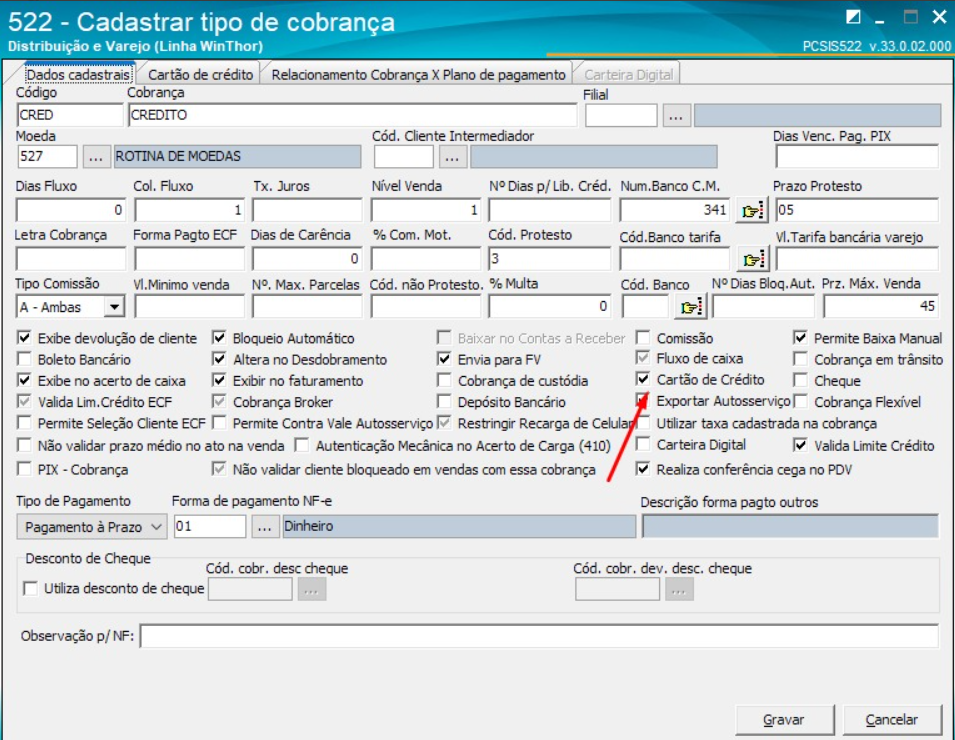The height and width of the screenshot is (740, 955).
Task: Click the Gravar button
Action: tap(784, 719)
